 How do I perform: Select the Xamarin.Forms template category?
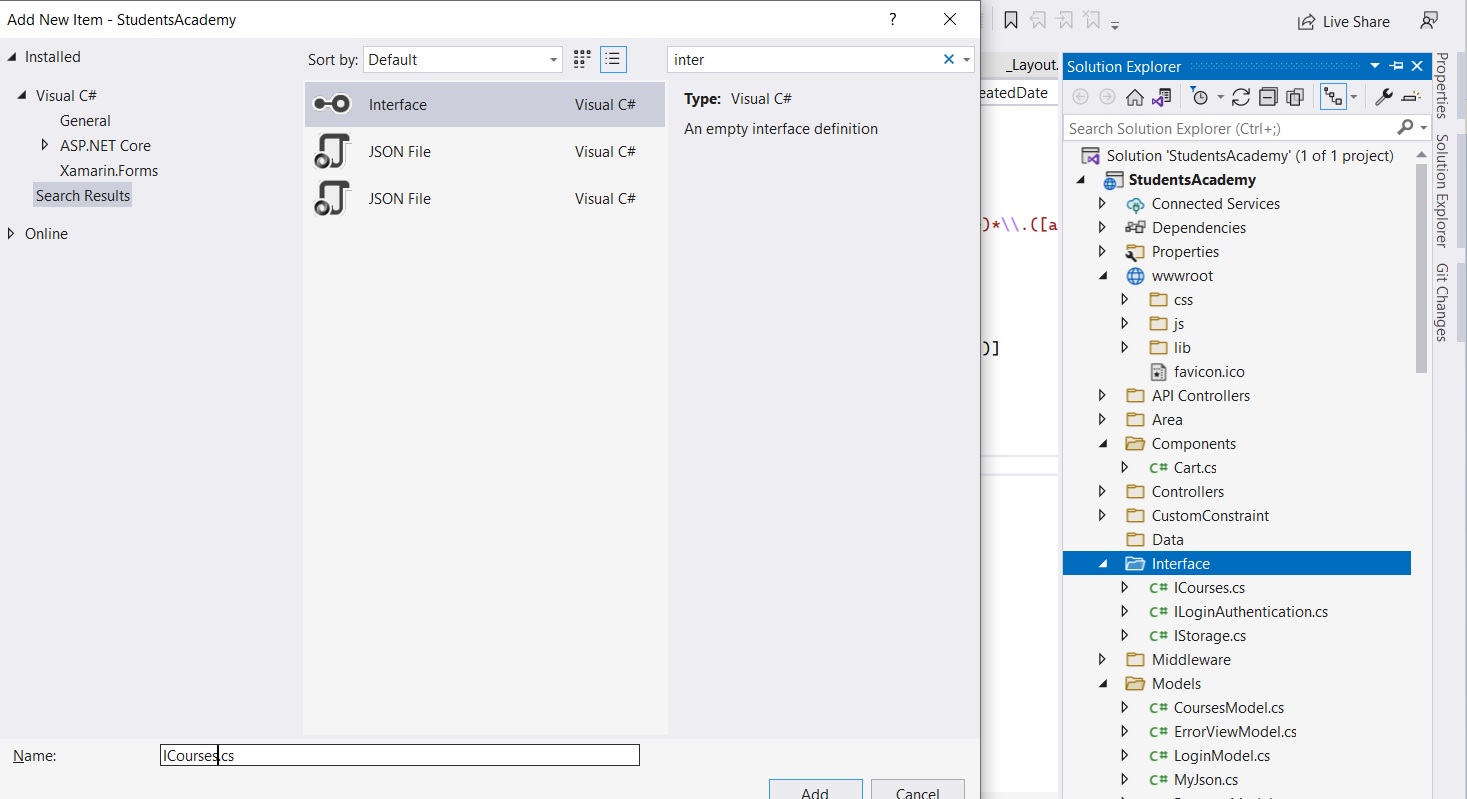(x=109, y=171)
